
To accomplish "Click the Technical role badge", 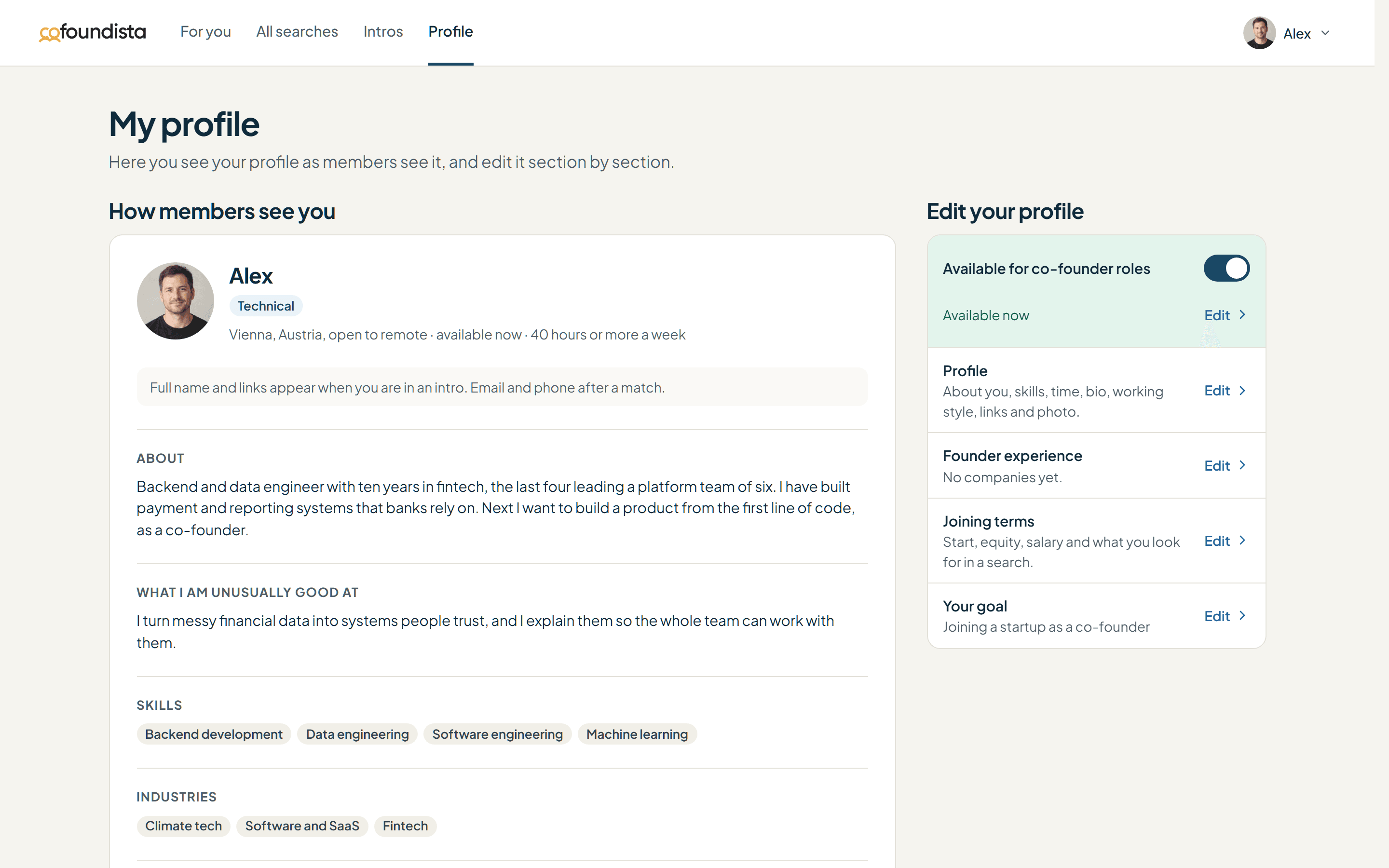I will pyautogui.click(x=266, y=306).
